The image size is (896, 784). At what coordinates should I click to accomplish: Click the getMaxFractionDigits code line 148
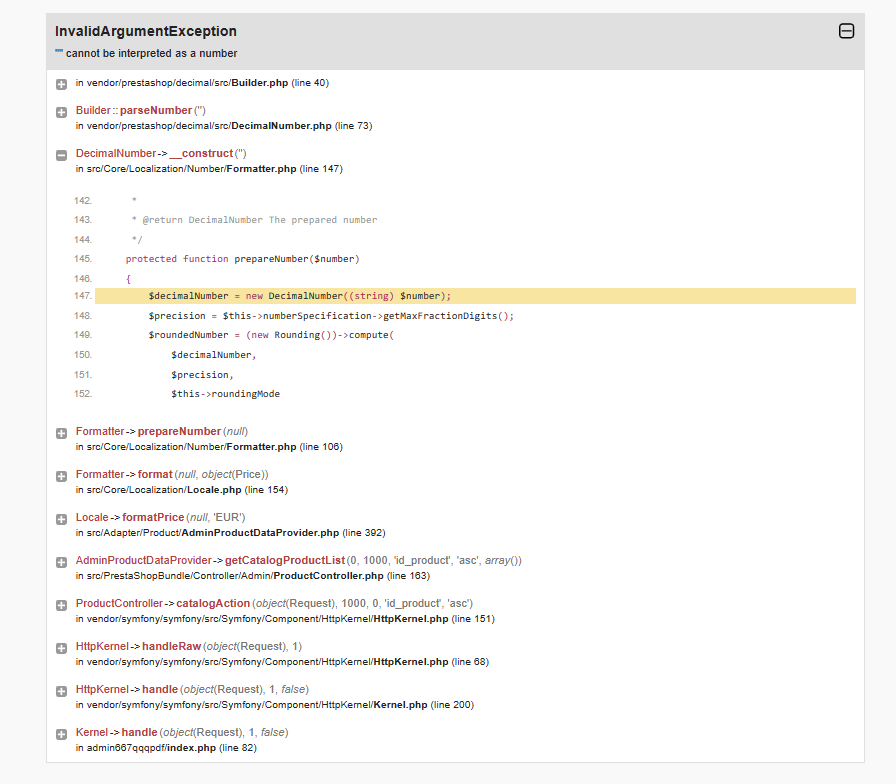click(x=331, y=315)
